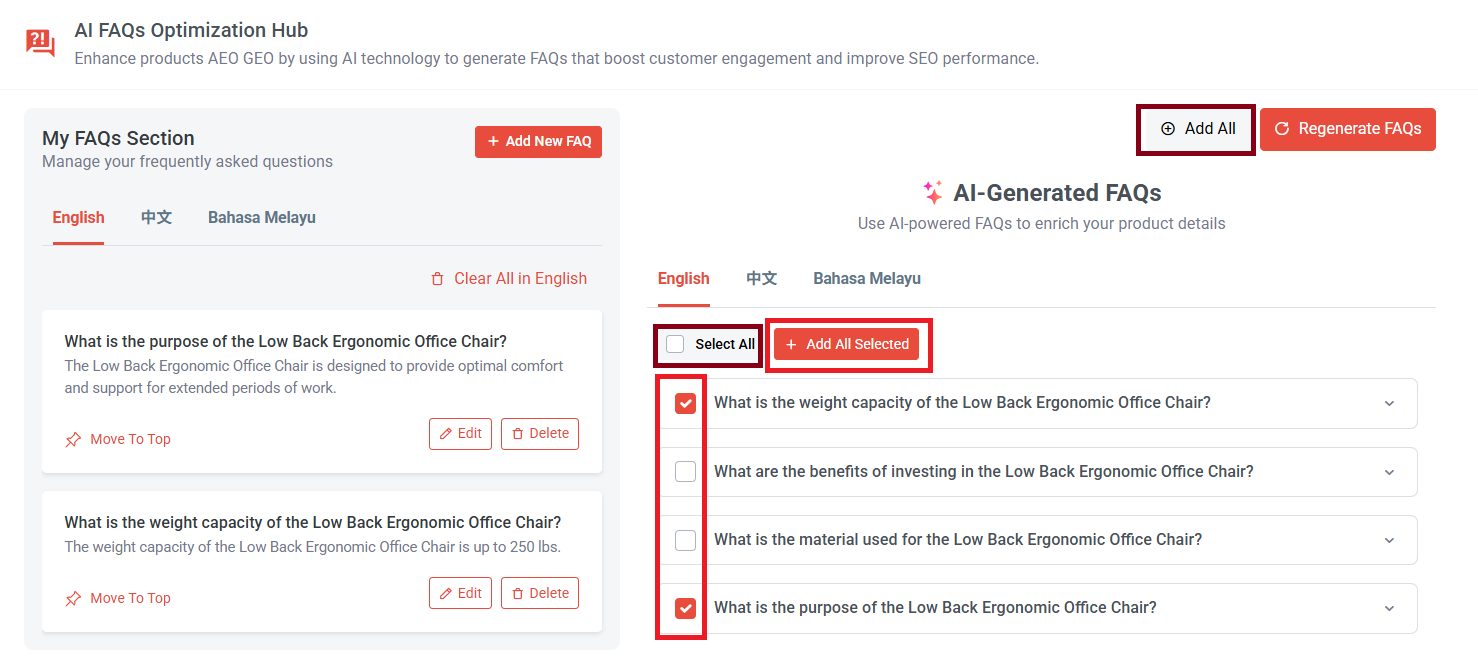Select Clear All in English link
The height and width of the screenshot is (657, 1478).
(x=520, y=278)
